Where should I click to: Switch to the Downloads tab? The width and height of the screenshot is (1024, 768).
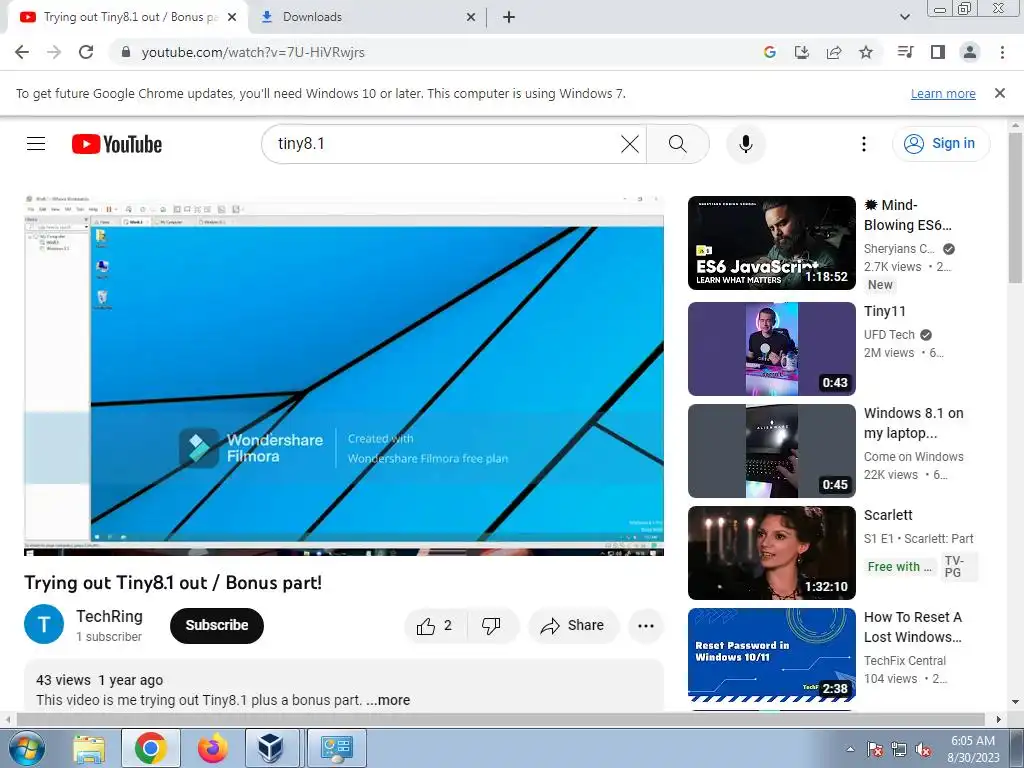366,17
